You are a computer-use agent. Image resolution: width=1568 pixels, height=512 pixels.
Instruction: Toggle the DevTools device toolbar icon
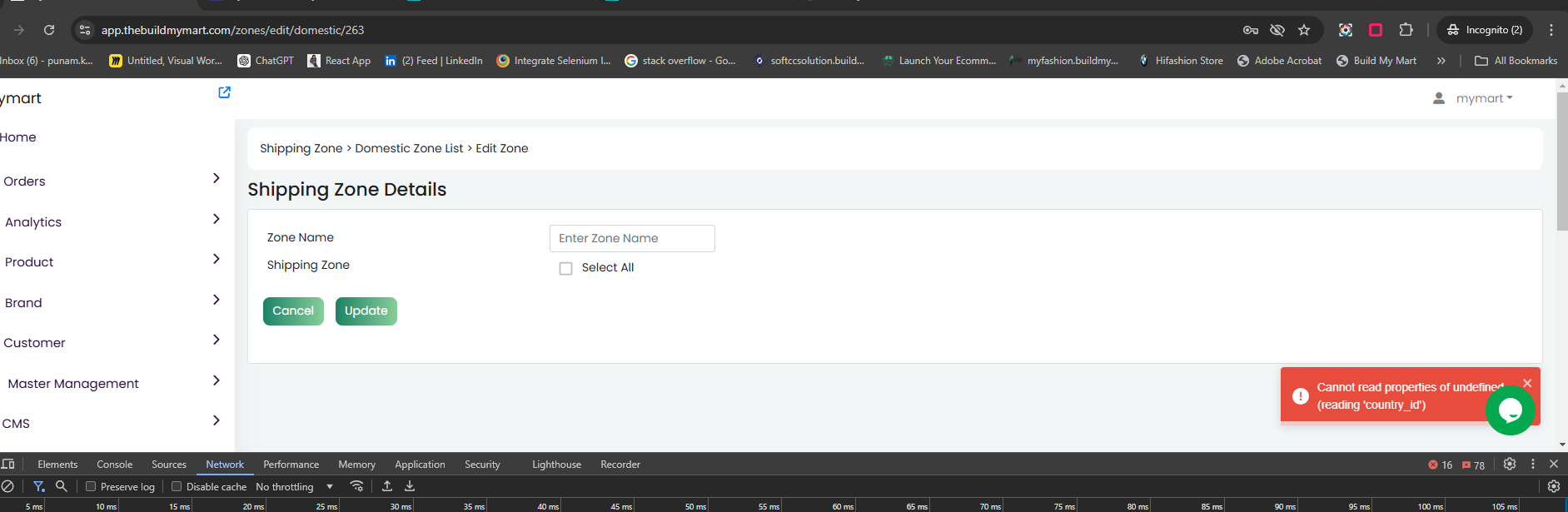click(x=8, y=464)
